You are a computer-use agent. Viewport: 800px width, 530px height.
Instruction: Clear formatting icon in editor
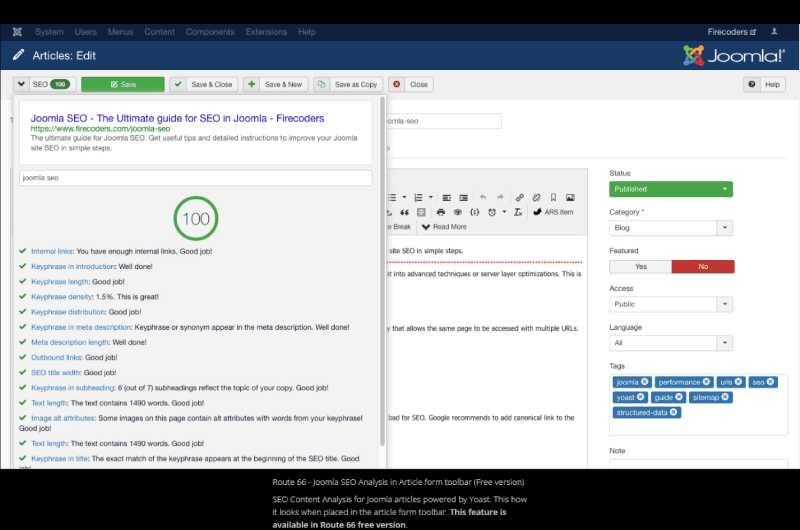click(518, 212)
